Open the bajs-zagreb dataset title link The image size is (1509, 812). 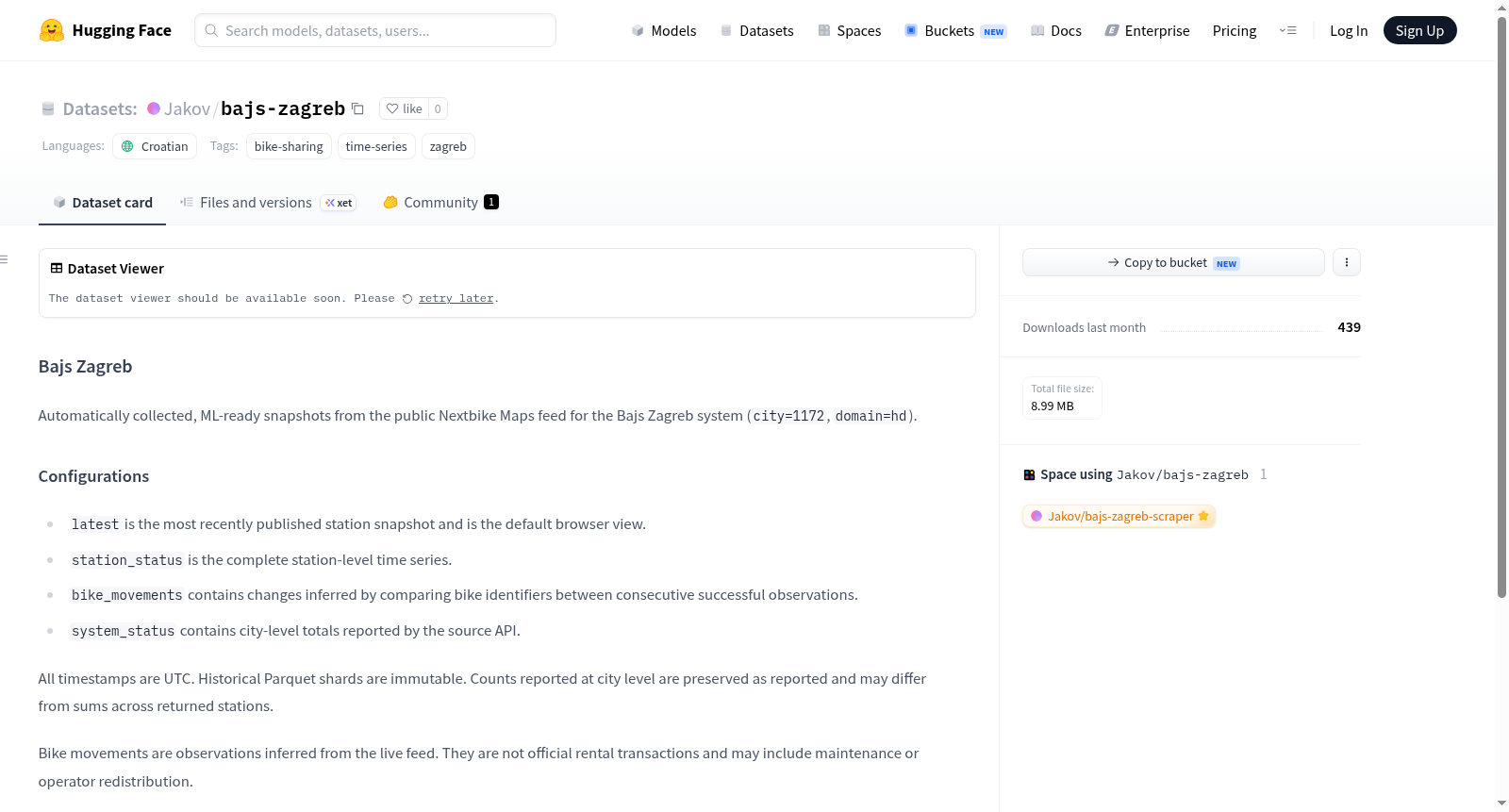coord(283,108)
